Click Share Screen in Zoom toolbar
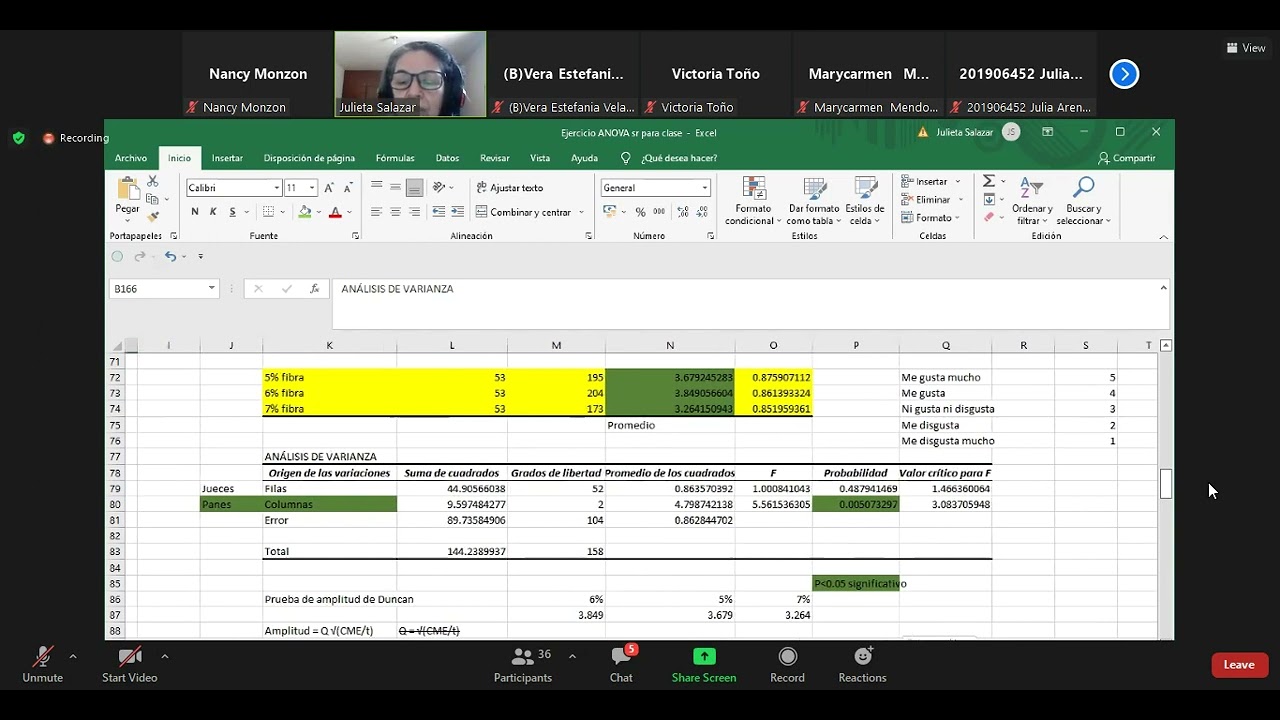Viewport: 1280px width, 720px height. [x=704, y=664]
